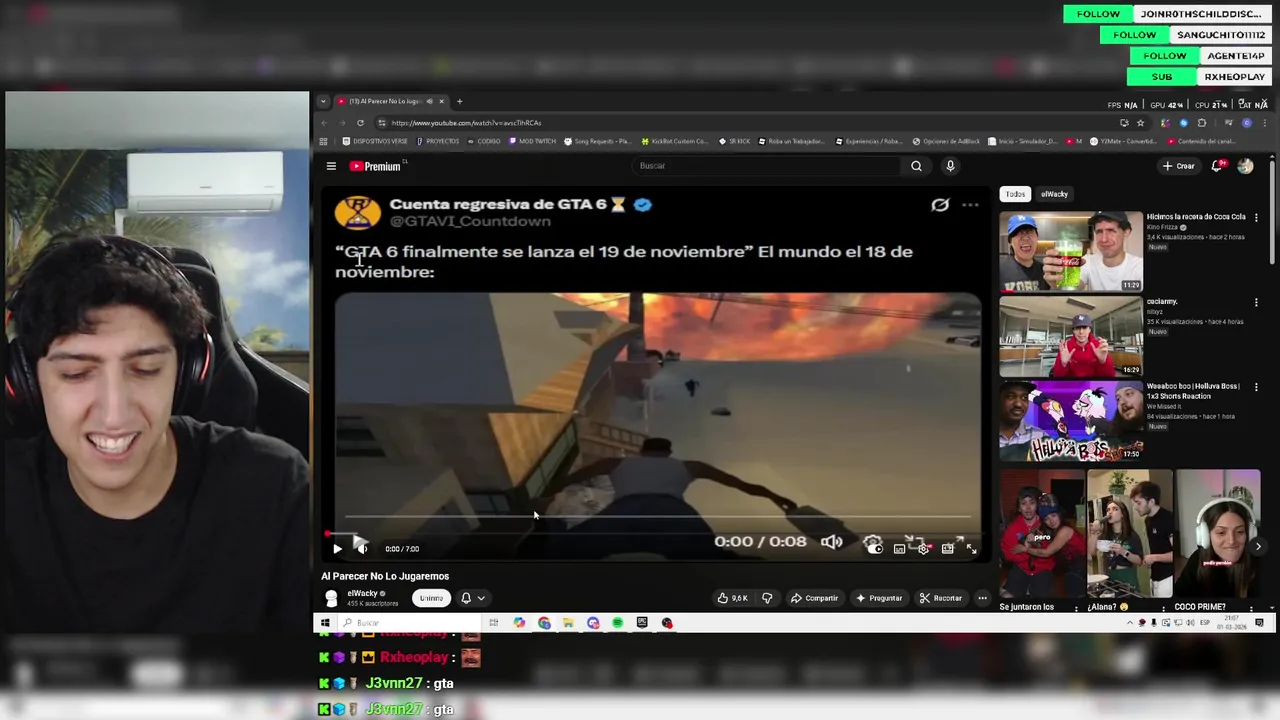Click the YouTube search magnifier button
The height and width of the screenshot is (720, 1280).
pyautogui.click(x=916, y=166)
